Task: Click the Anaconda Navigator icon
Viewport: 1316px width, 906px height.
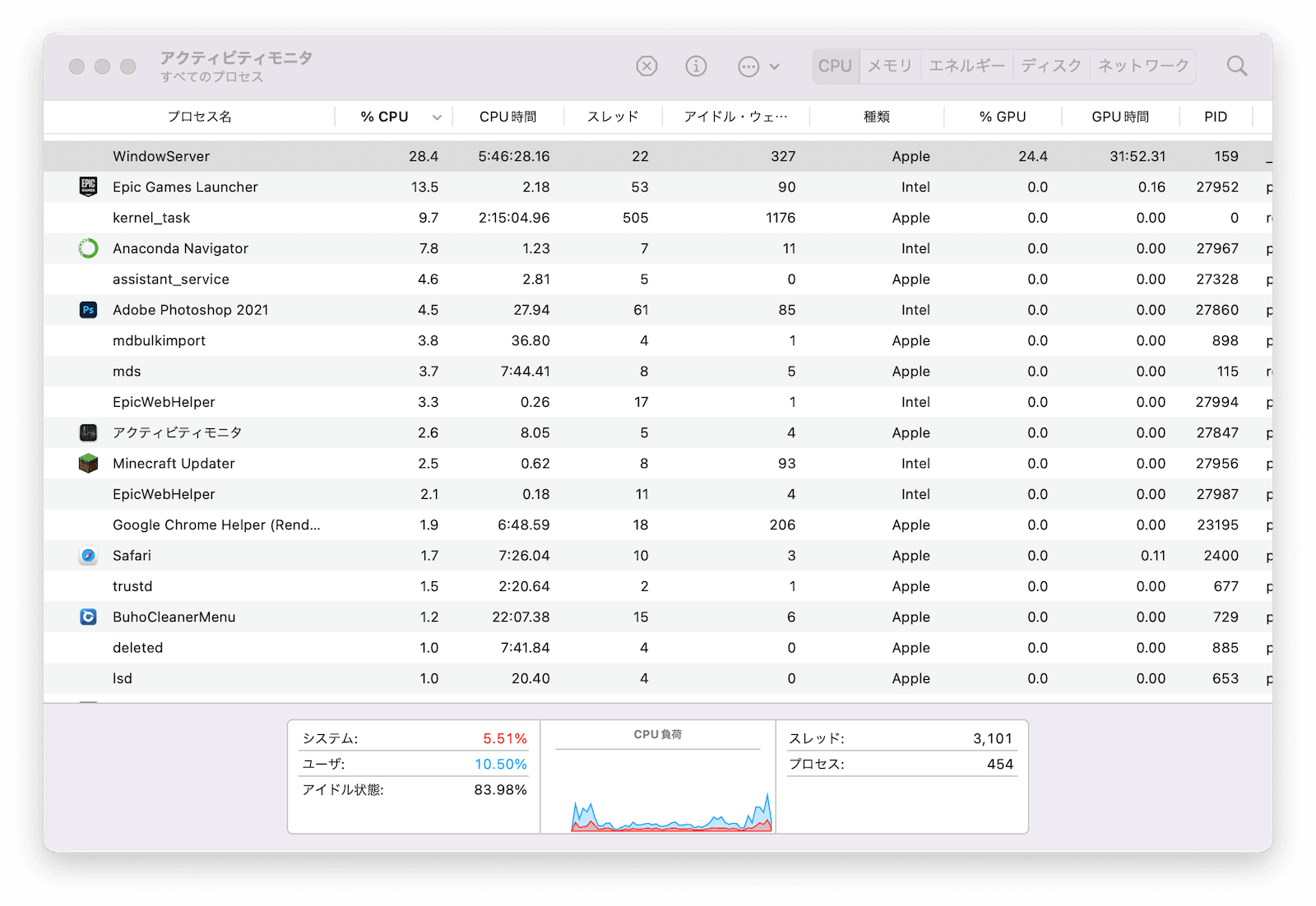Action: (88, 248)
